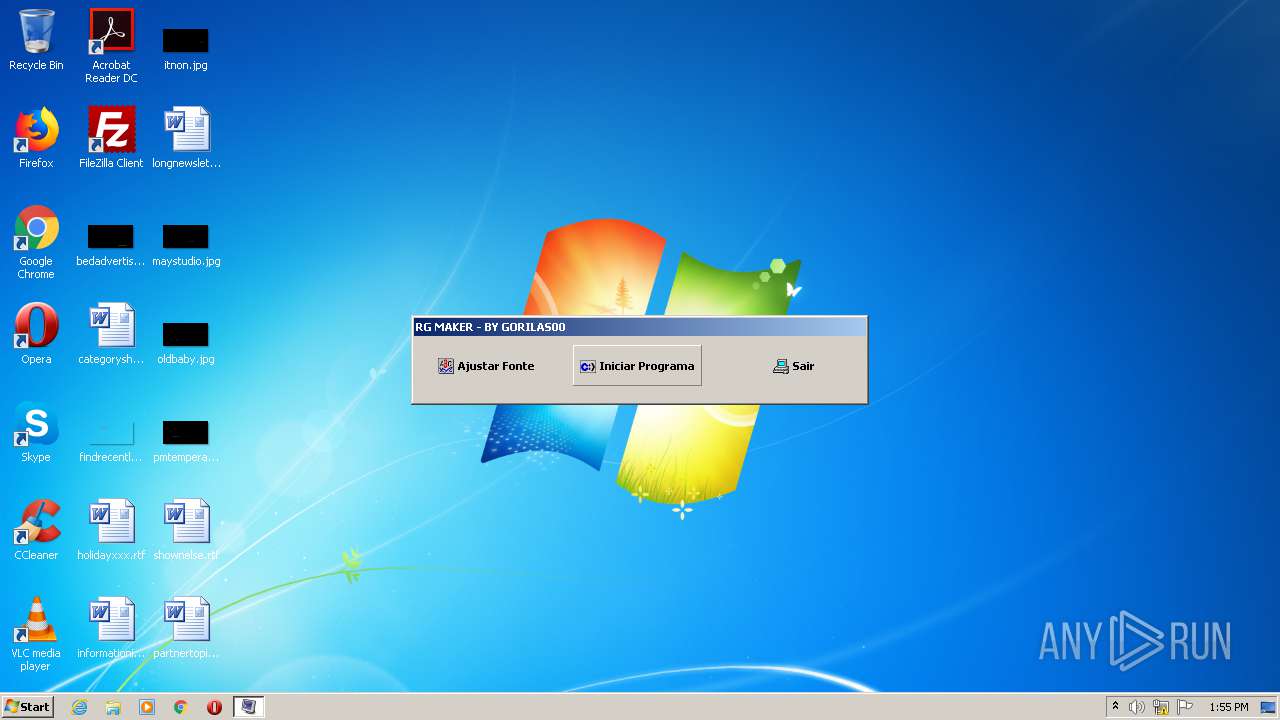Select the holidayxxx.rtf document
Image resolution: width=1280 pixels, height=720 pixels.
[111, 530]
